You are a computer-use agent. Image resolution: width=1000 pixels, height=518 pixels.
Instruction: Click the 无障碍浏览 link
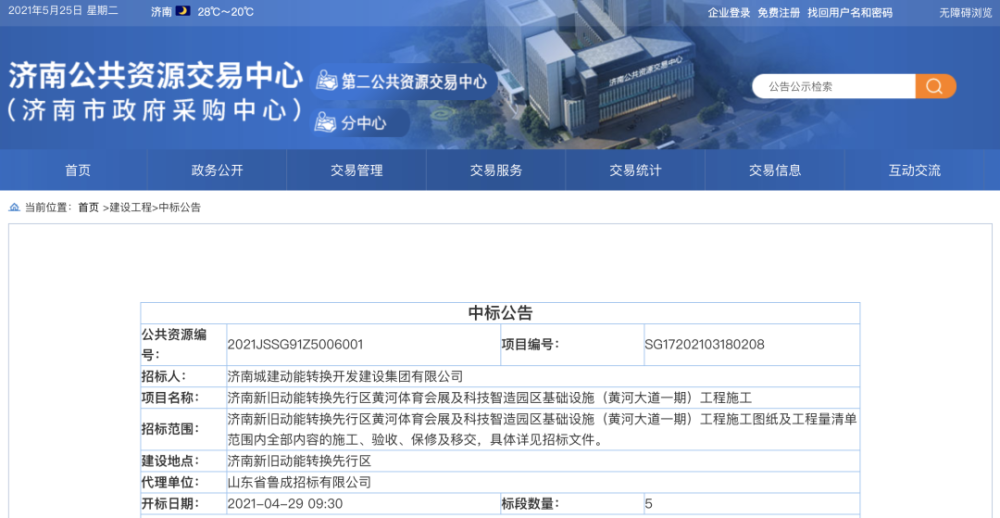point(966,13)
